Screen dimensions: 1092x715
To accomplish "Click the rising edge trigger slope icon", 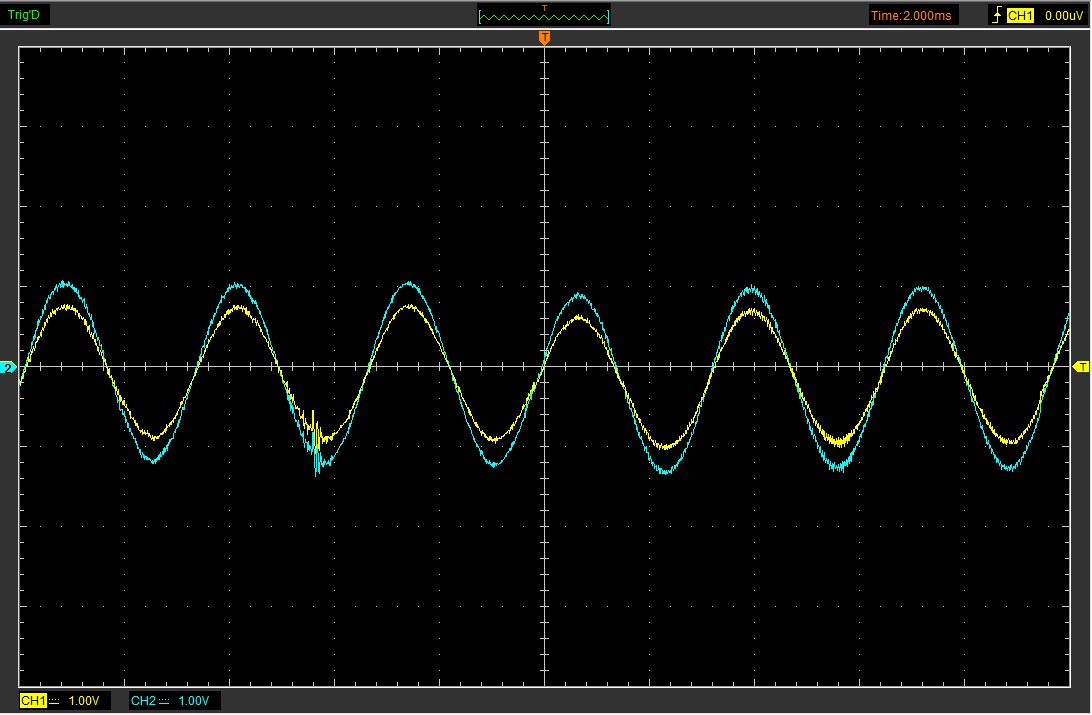I will click(997, 15).
